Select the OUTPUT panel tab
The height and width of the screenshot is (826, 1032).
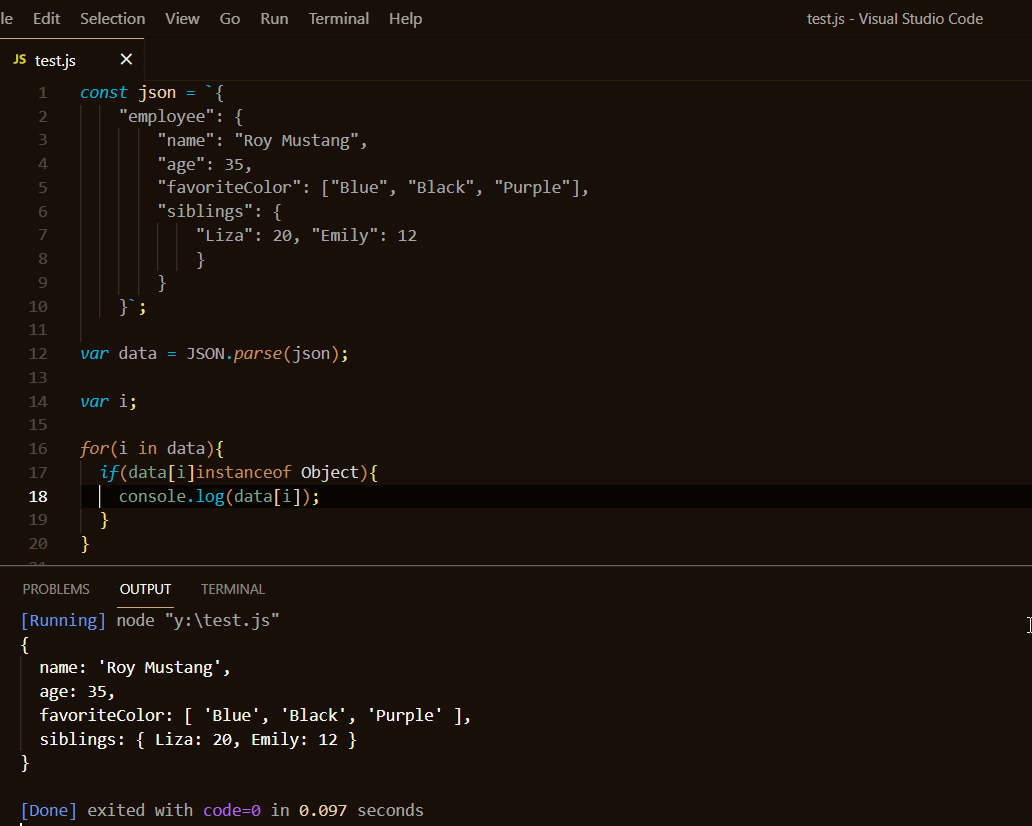point(144,589)
